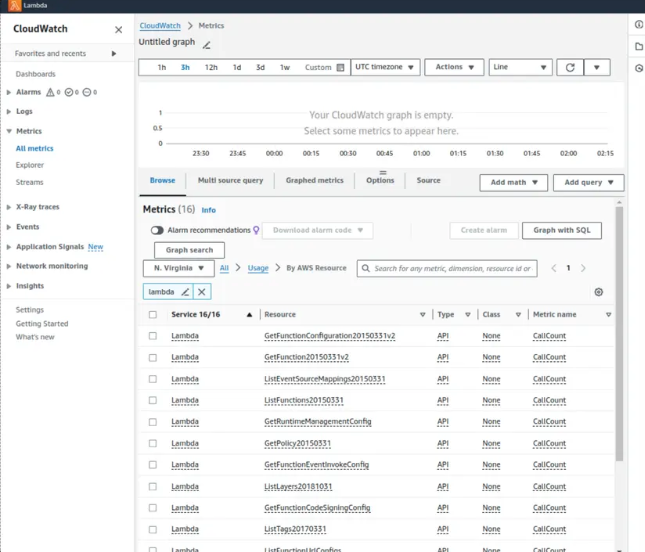The height and width of the screenshot is (552, 645).
Task: Open the Resource column filter arrow
Action: (x=422, y=315)
